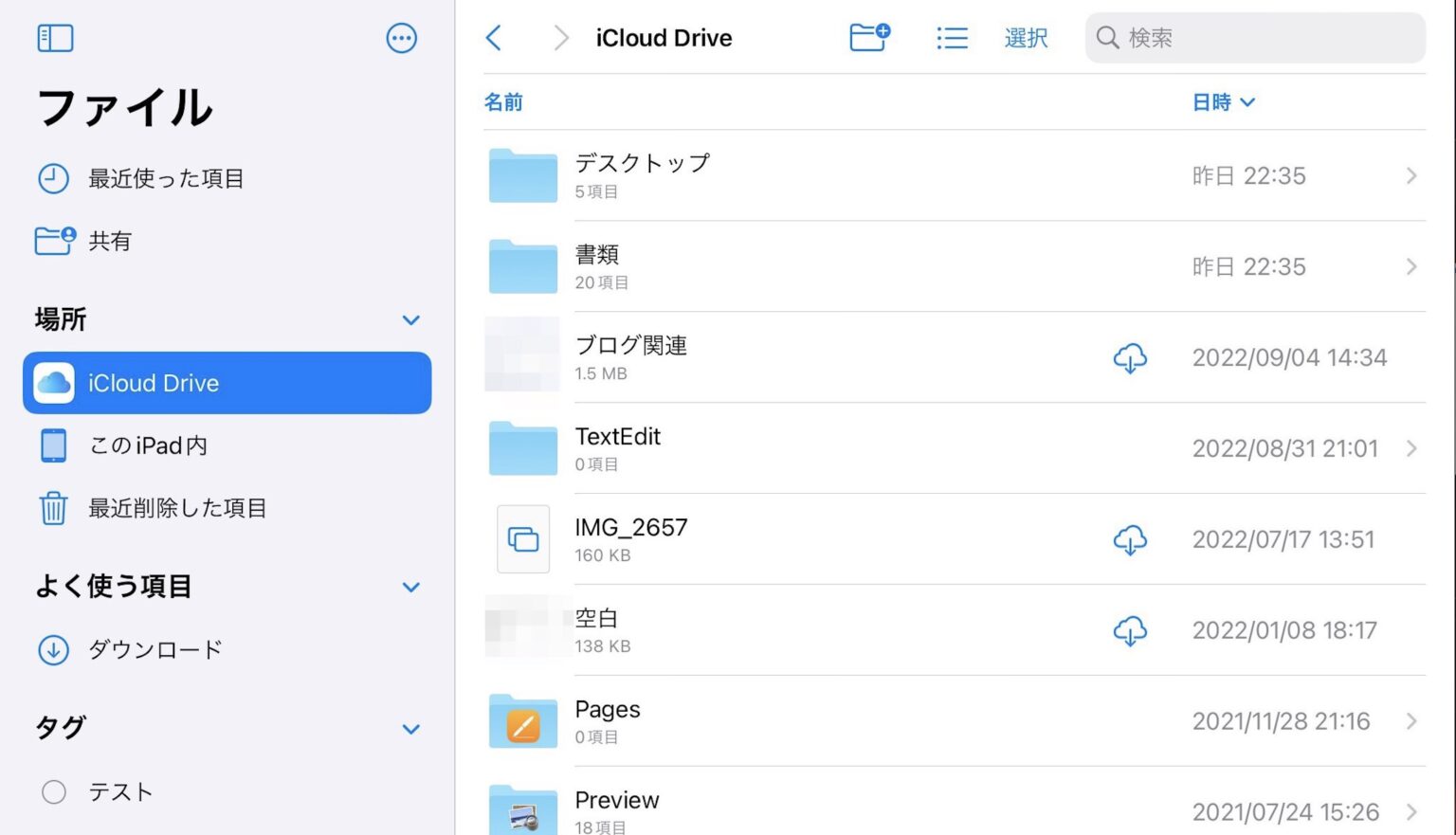This screenshot has width=1456, height=835.
Task: Open the 日時 sort dropdown
Action: coord(1223,102)
